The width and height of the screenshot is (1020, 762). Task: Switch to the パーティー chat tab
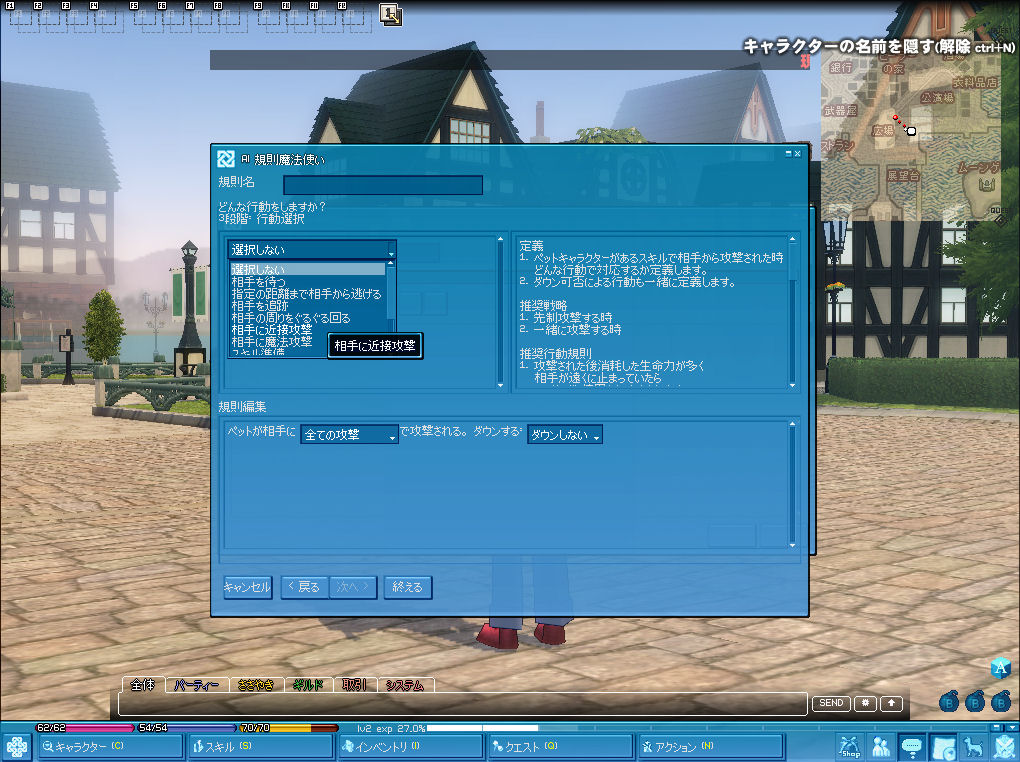click(x=197, y=685)
